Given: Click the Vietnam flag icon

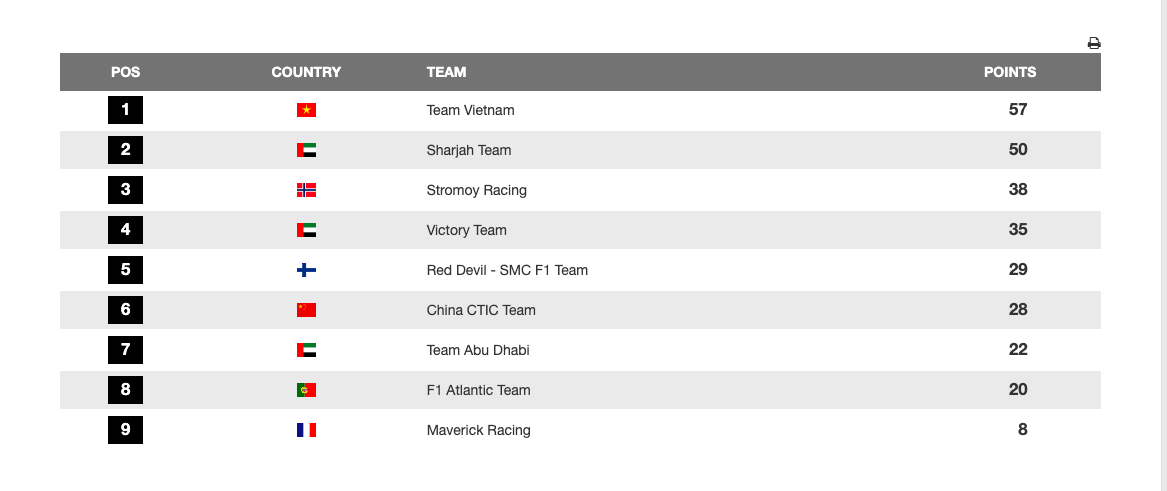Looking at the screenshot, I should click(x=306, y=110).
